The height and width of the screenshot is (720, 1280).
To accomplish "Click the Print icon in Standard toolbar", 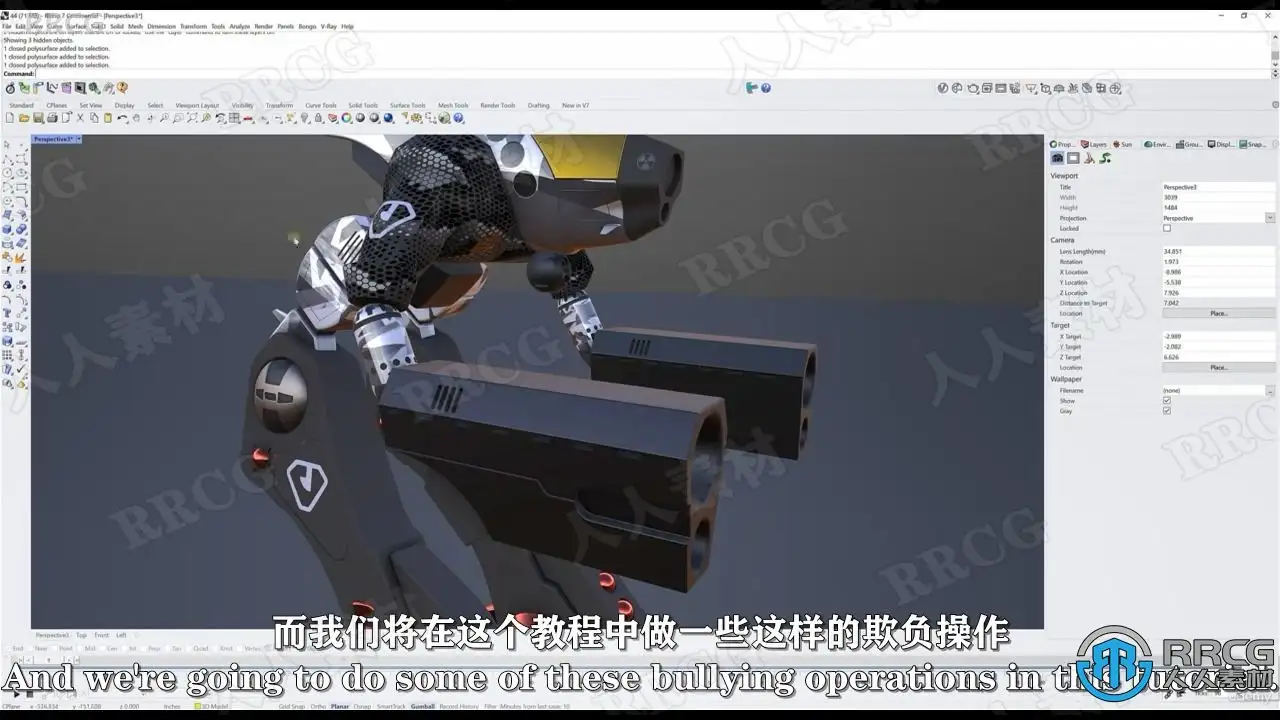I will coord(52,118).
